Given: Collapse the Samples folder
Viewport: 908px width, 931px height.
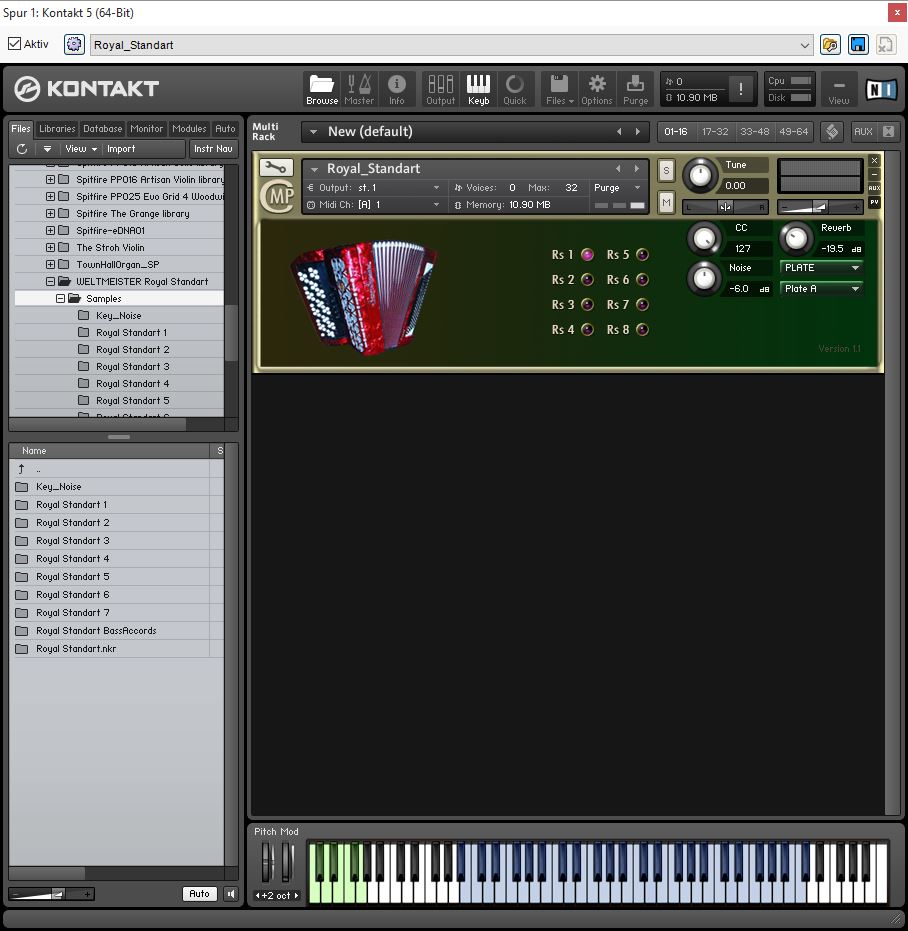Looking at the screenshot, I should point(61,299).
